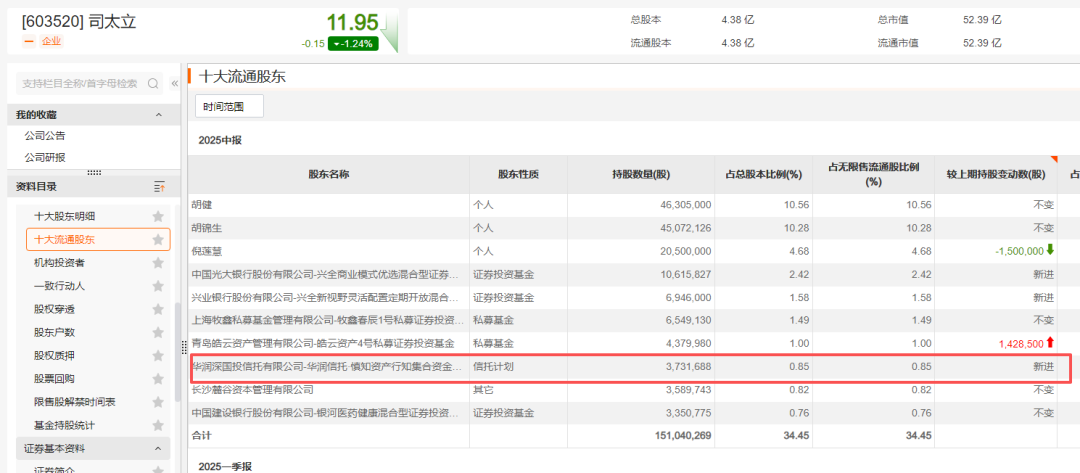Image resolution: width=1080 pixels, height=473 pixels.
Task: Click star icon beside 股票回购
Action: coord(157,379)
